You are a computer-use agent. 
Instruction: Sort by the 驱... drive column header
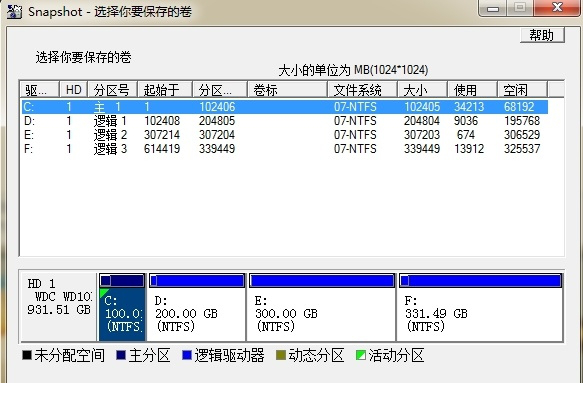point(39,90)
